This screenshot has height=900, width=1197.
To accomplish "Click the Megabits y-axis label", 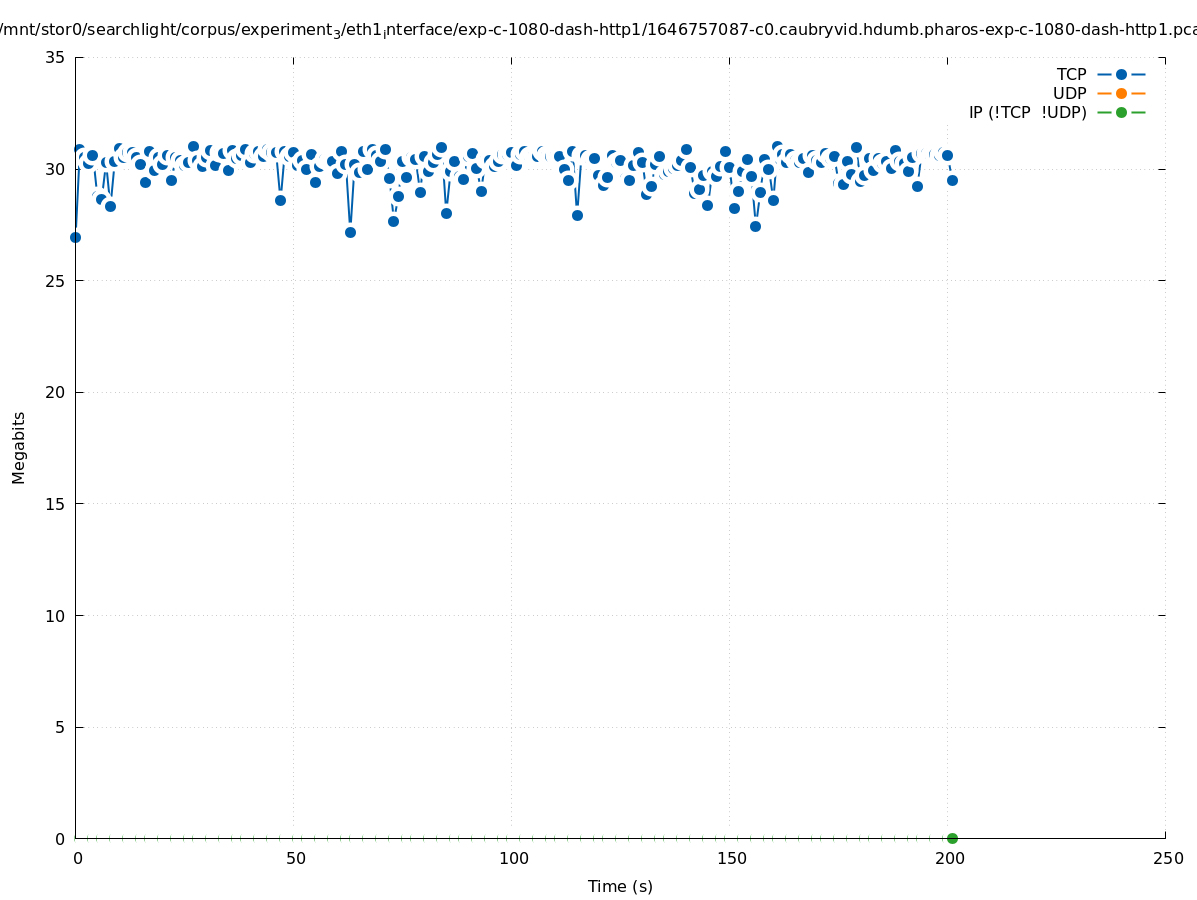I will point(19,447).
